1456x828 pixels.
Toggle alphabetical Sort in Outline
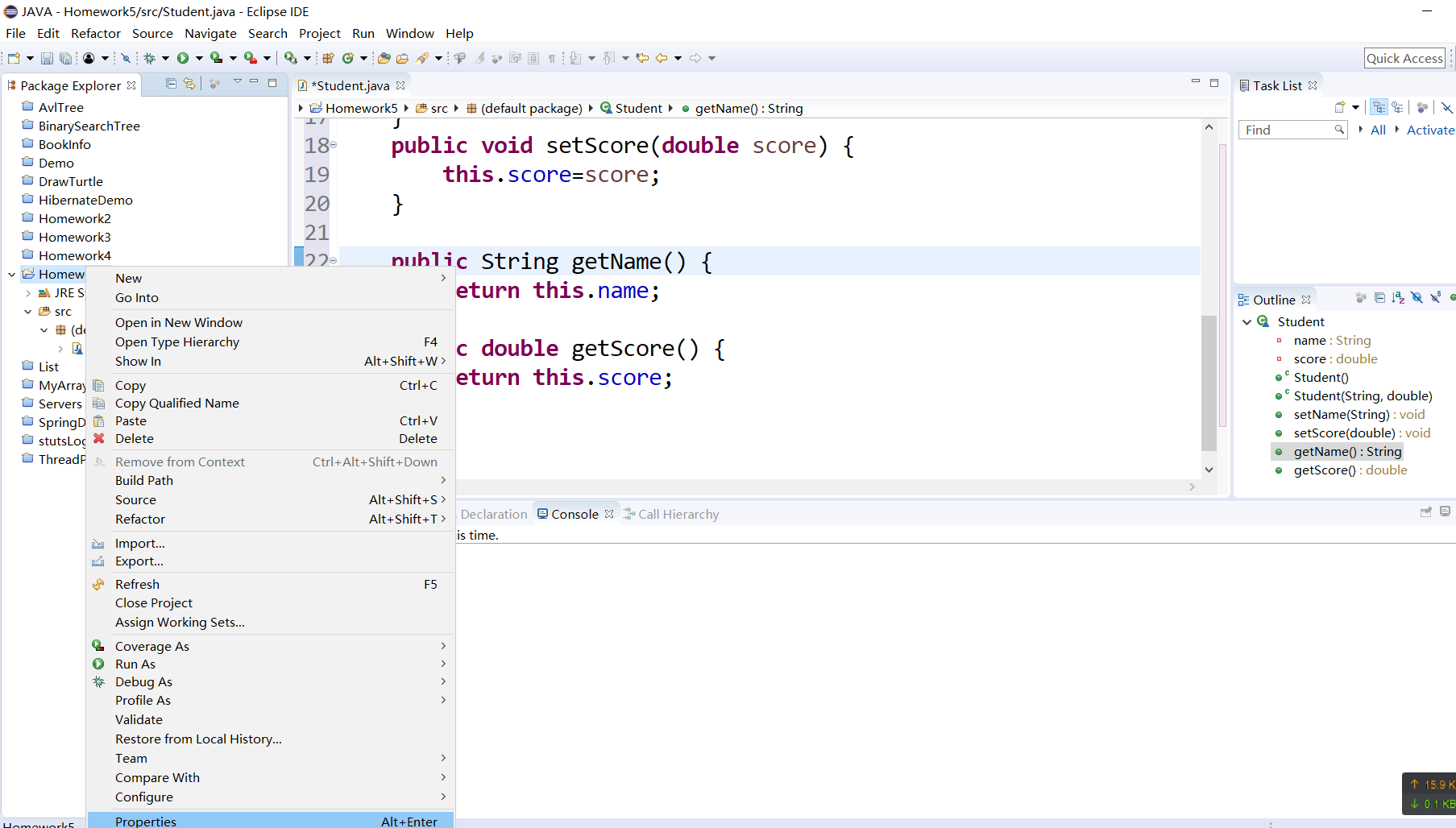pos(1398,298)
